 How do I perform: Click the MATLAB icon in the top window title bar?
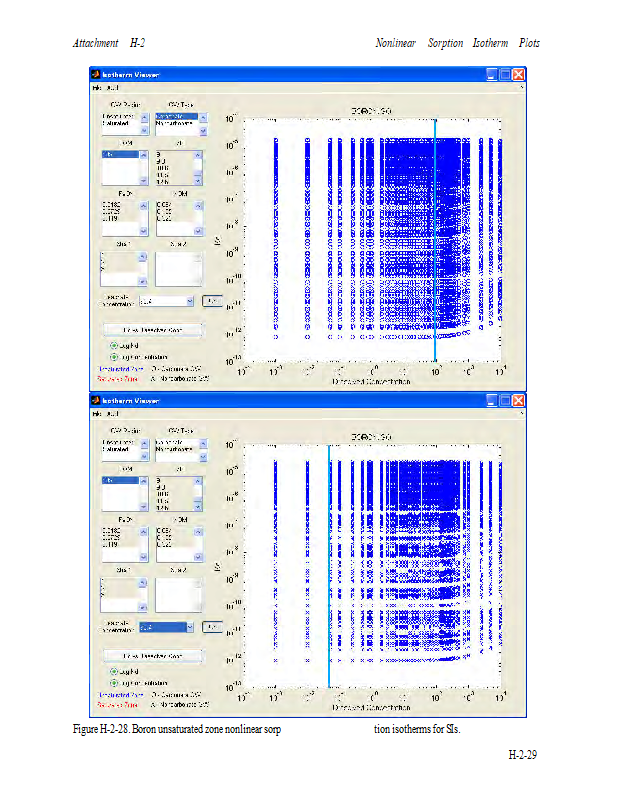click(96, 75)
